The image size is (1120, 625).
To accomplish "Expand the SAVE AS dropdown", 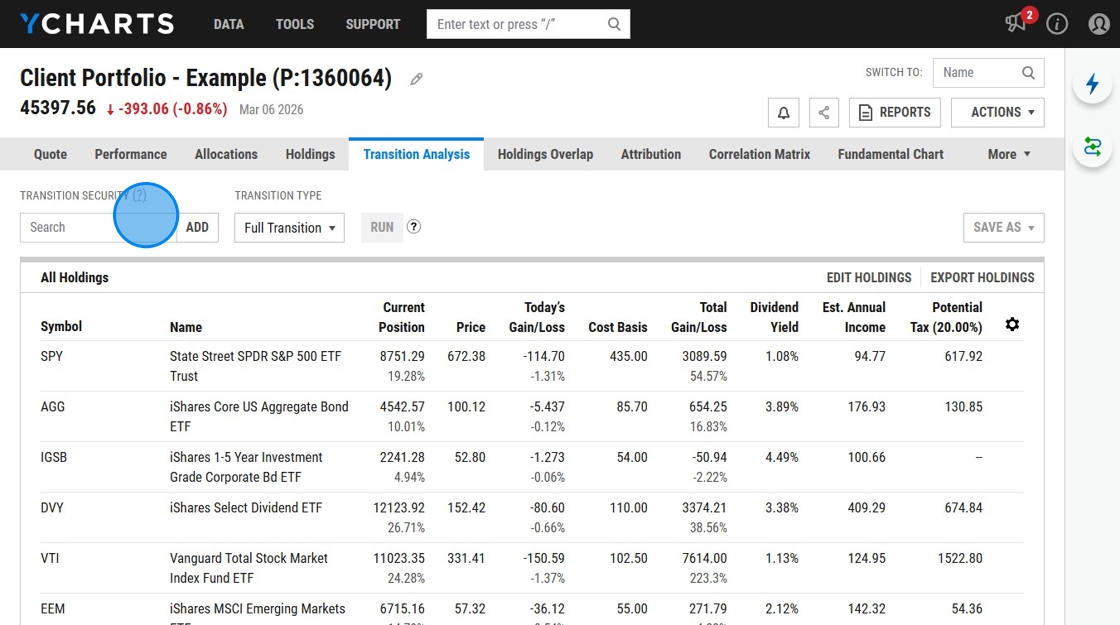I will 1004,227.
